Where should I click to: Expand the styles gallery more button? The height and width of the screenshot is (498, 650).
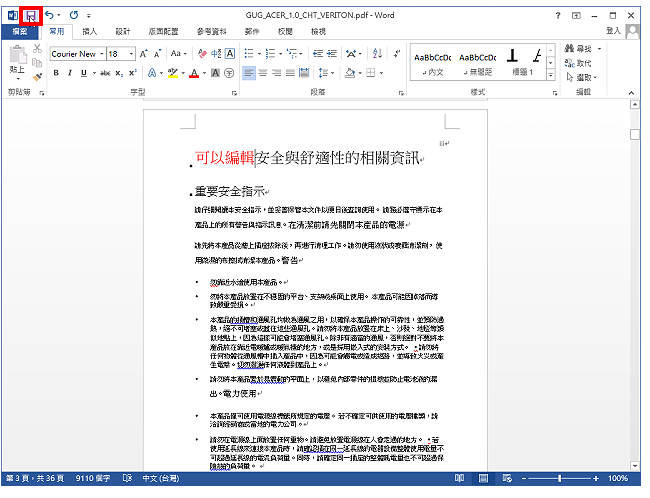click(x=551, y=75)
